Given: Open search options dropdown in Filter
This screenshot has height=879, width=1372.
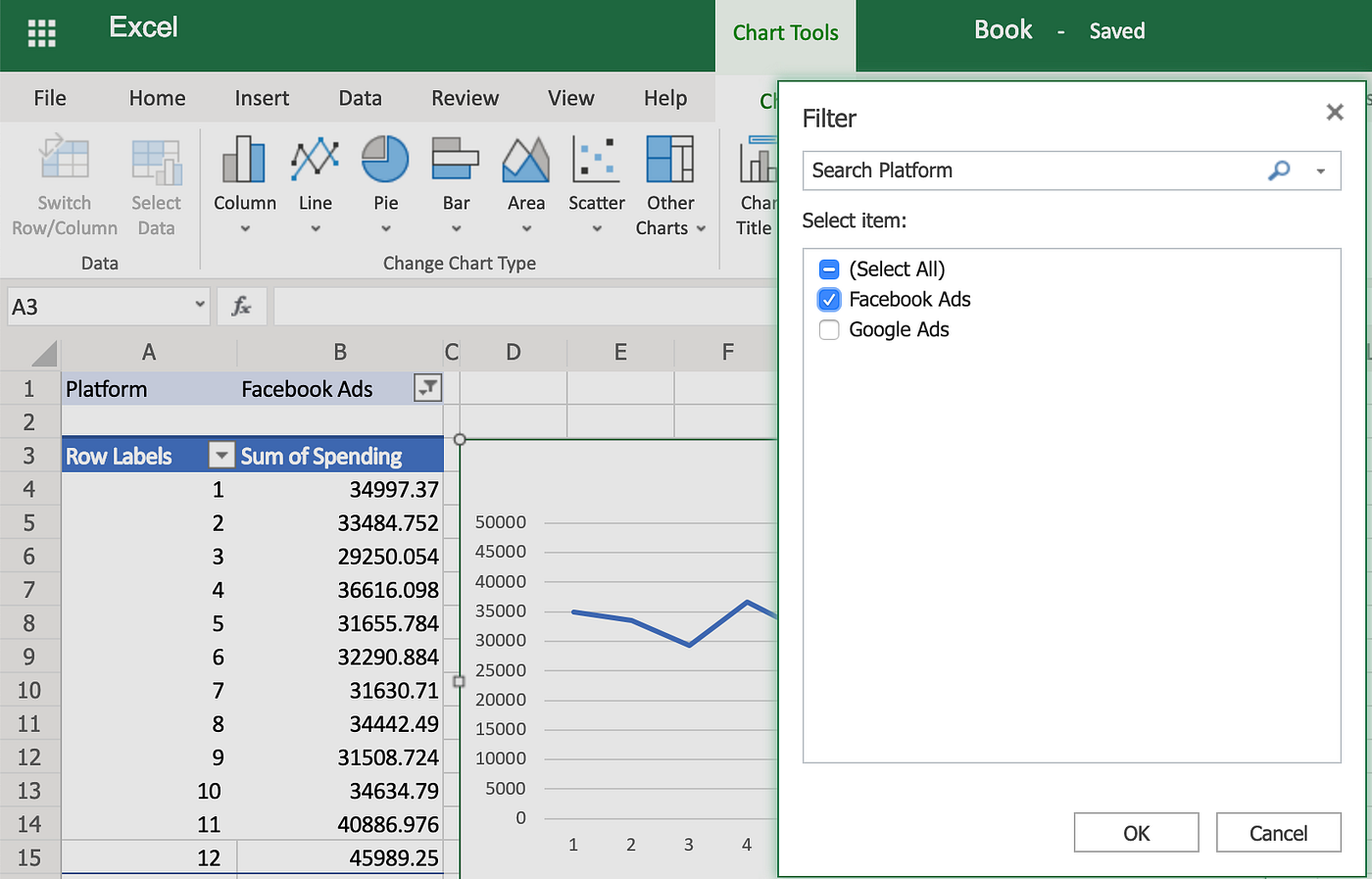Looking at the screenshot, I should click(1320, 171).
